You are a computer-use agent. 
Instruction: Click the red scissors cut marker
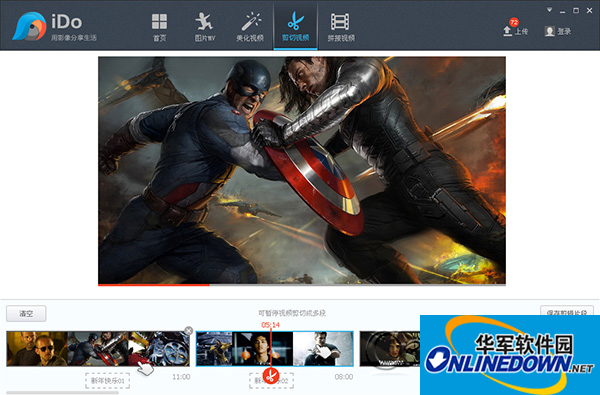click(x=271, y=376)
